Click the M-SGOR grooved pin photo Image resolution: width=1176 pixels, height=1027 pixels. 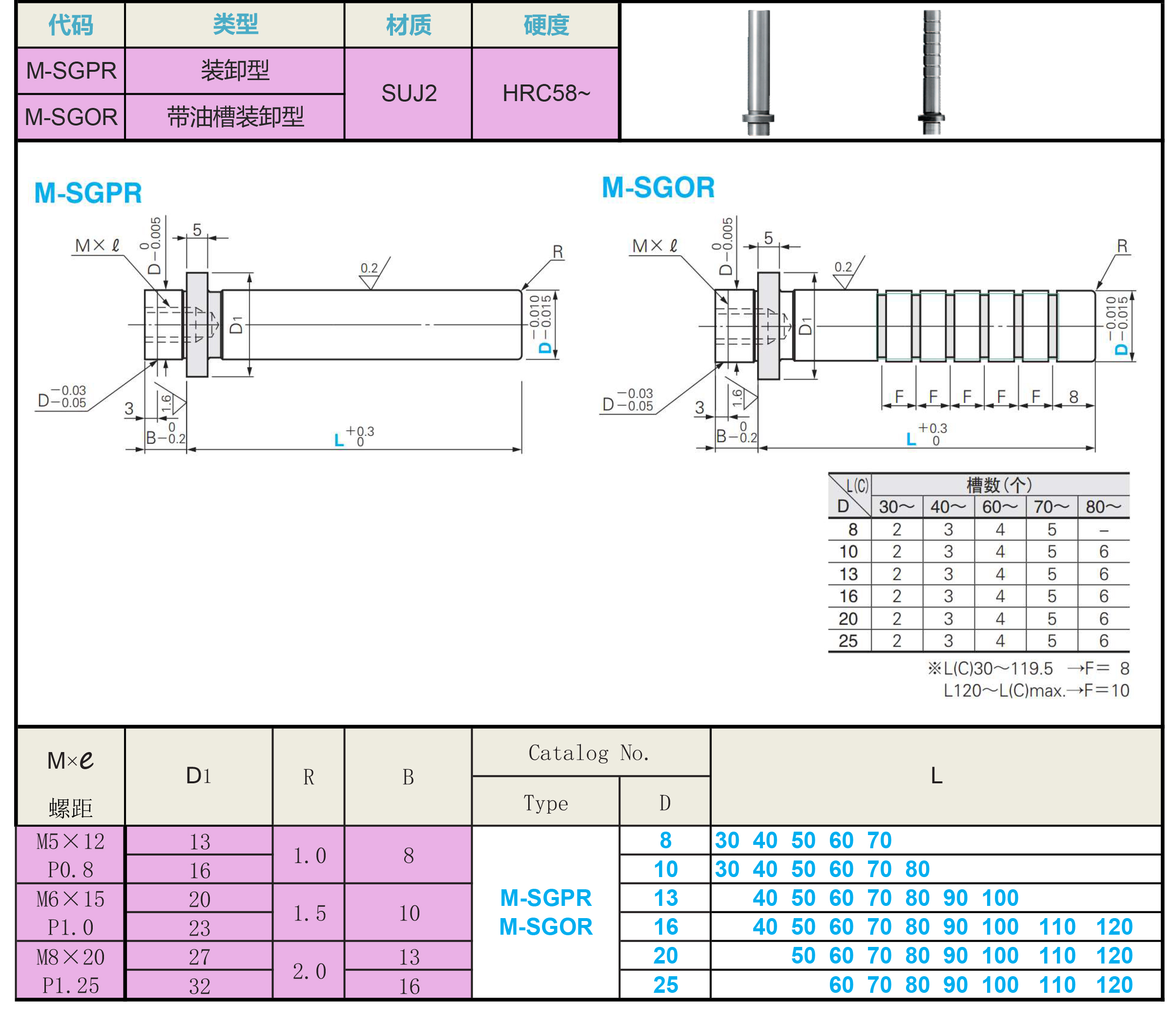[931, 72]
